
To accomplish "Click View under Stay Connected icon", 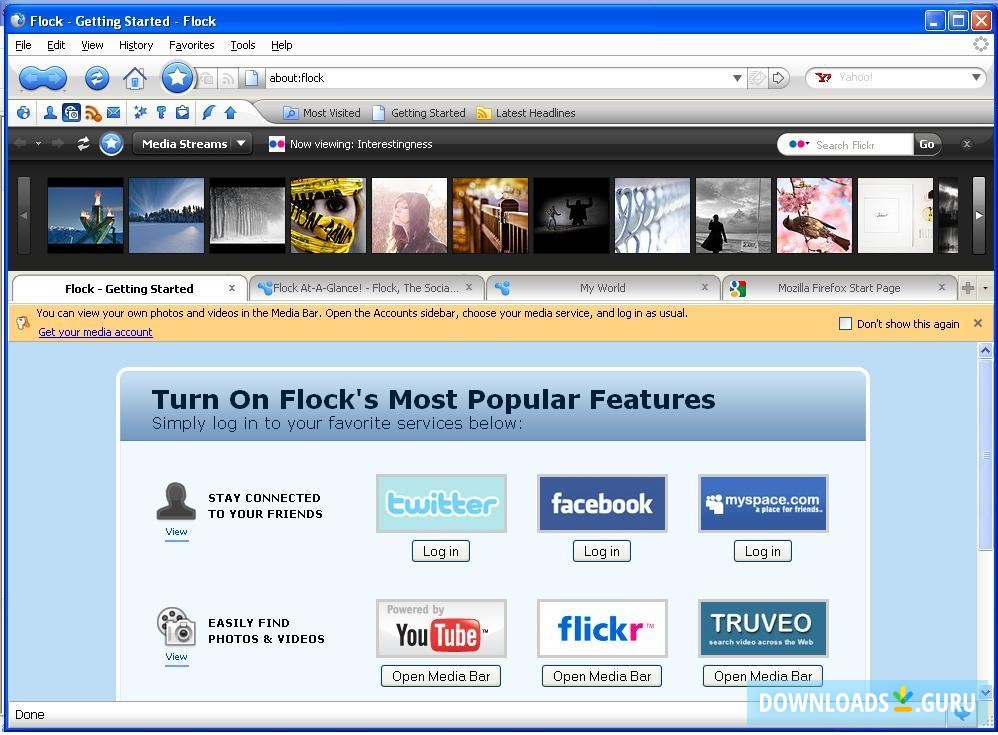I will (176, 532).
